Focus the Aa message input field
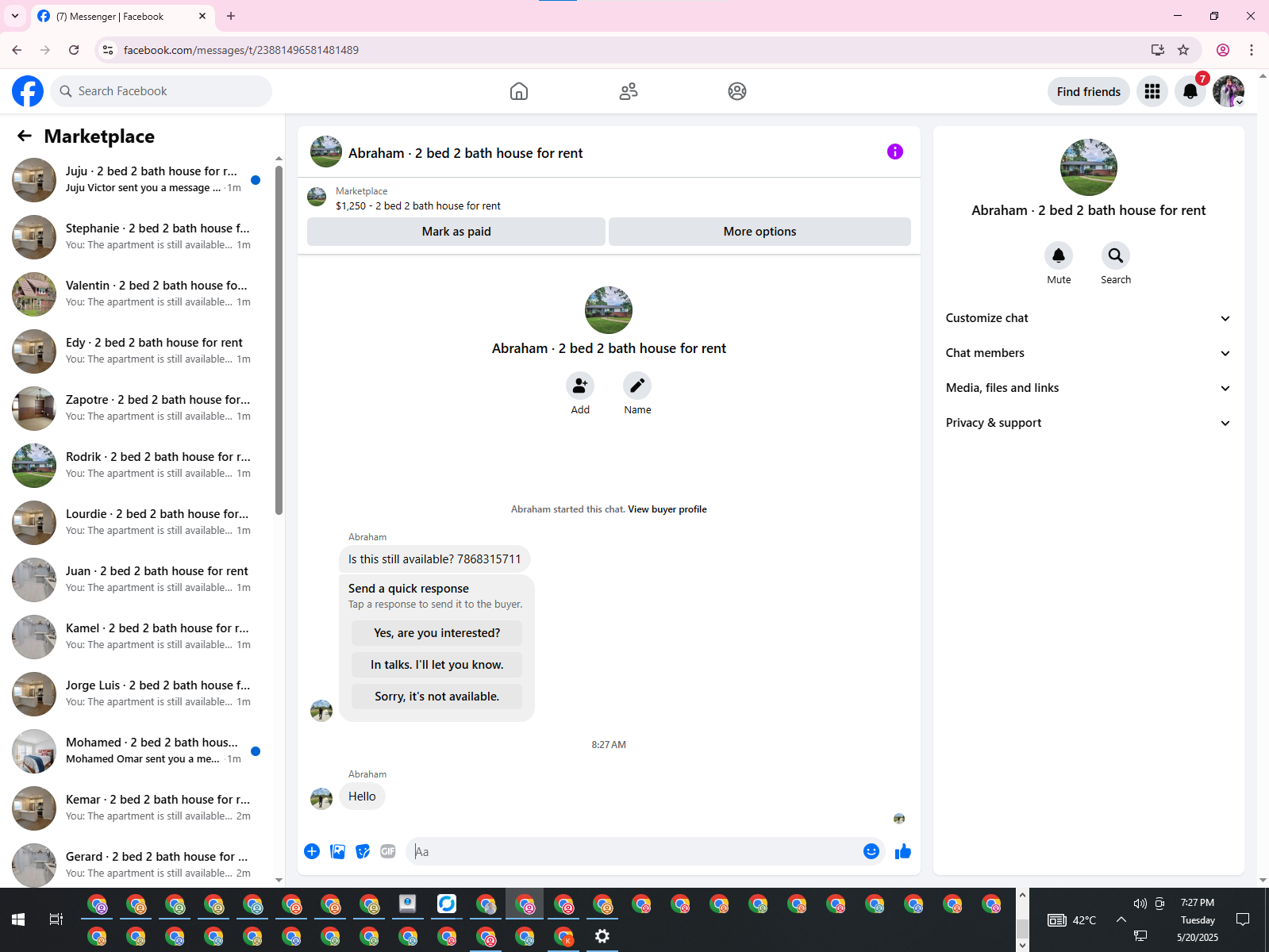The image size is (1269, 952). [633, 851]
